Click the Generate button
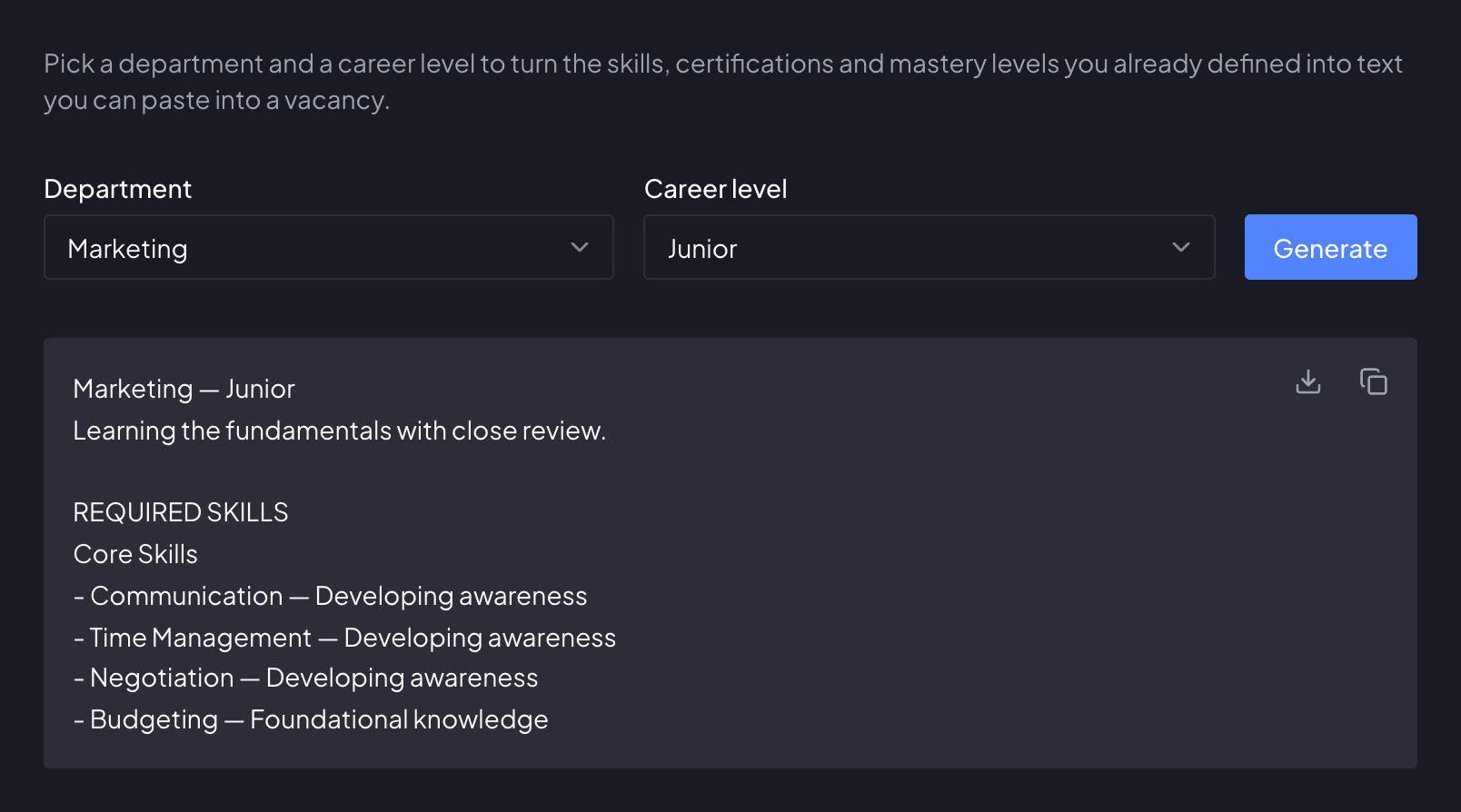 coord(1330,247)
